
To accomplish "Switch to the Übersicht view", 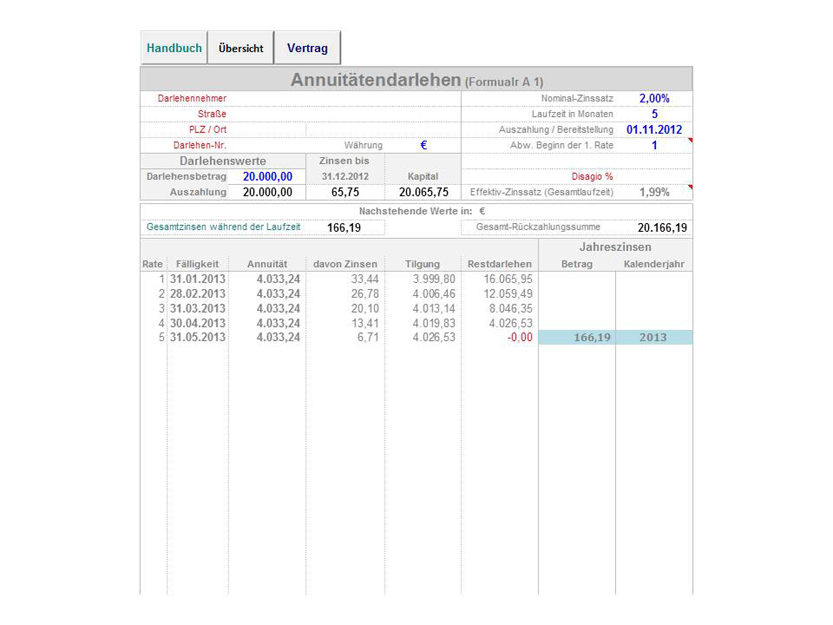I will pyautogui.click(x=240, y=48).
